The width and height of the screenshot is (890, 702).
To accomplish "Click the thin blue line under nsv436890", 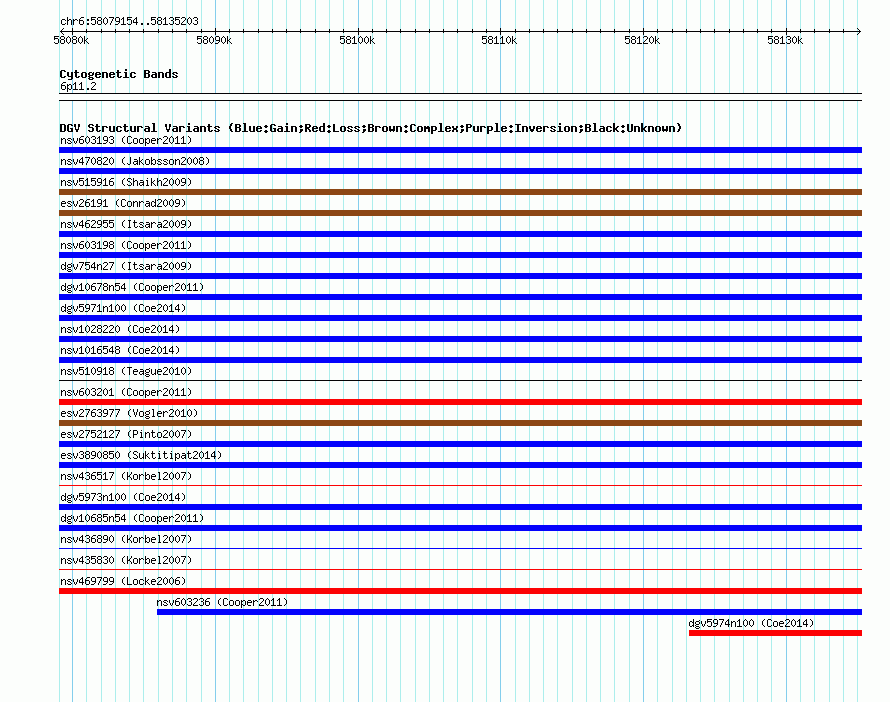I will [460, 548].
